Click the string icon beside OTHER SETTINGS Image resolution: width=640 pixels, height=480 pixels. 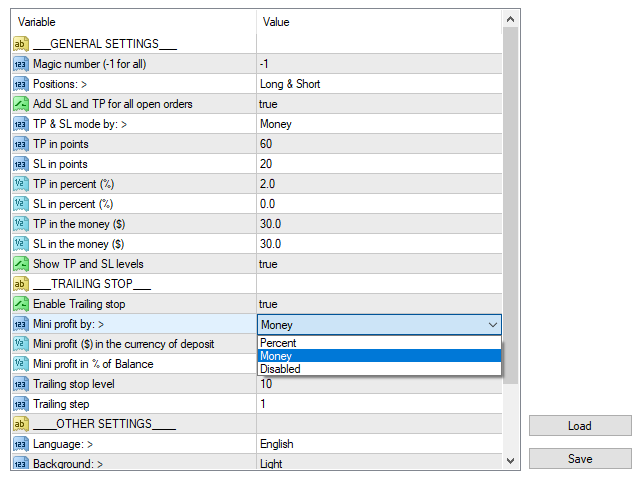click(x=20, y=424)
